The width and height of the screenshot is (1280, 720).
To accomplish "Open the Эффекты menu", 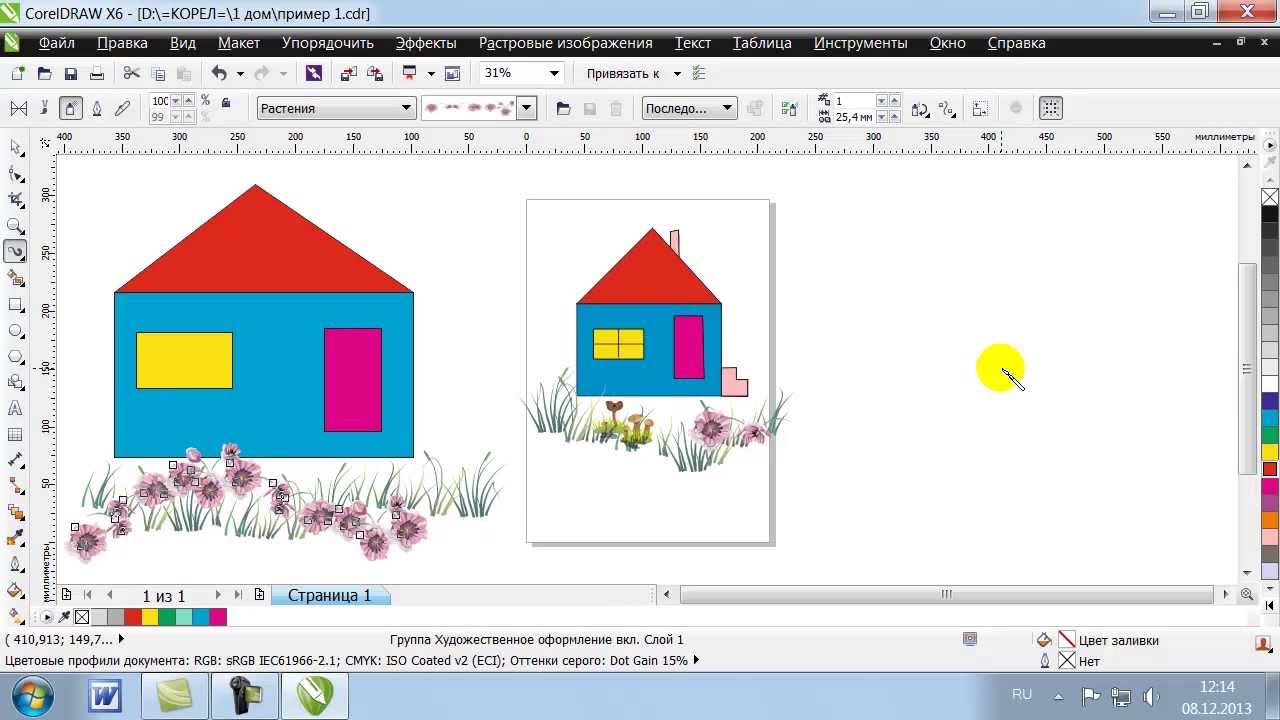I will click(x=426, y=43).
